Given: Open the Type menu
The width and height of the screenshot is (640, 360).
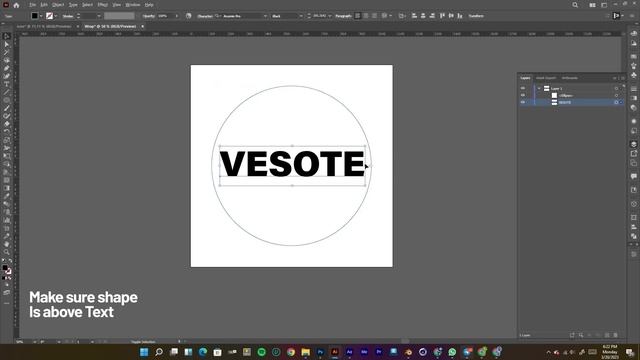Looking at the screenshot, I should tap(73, 5).
